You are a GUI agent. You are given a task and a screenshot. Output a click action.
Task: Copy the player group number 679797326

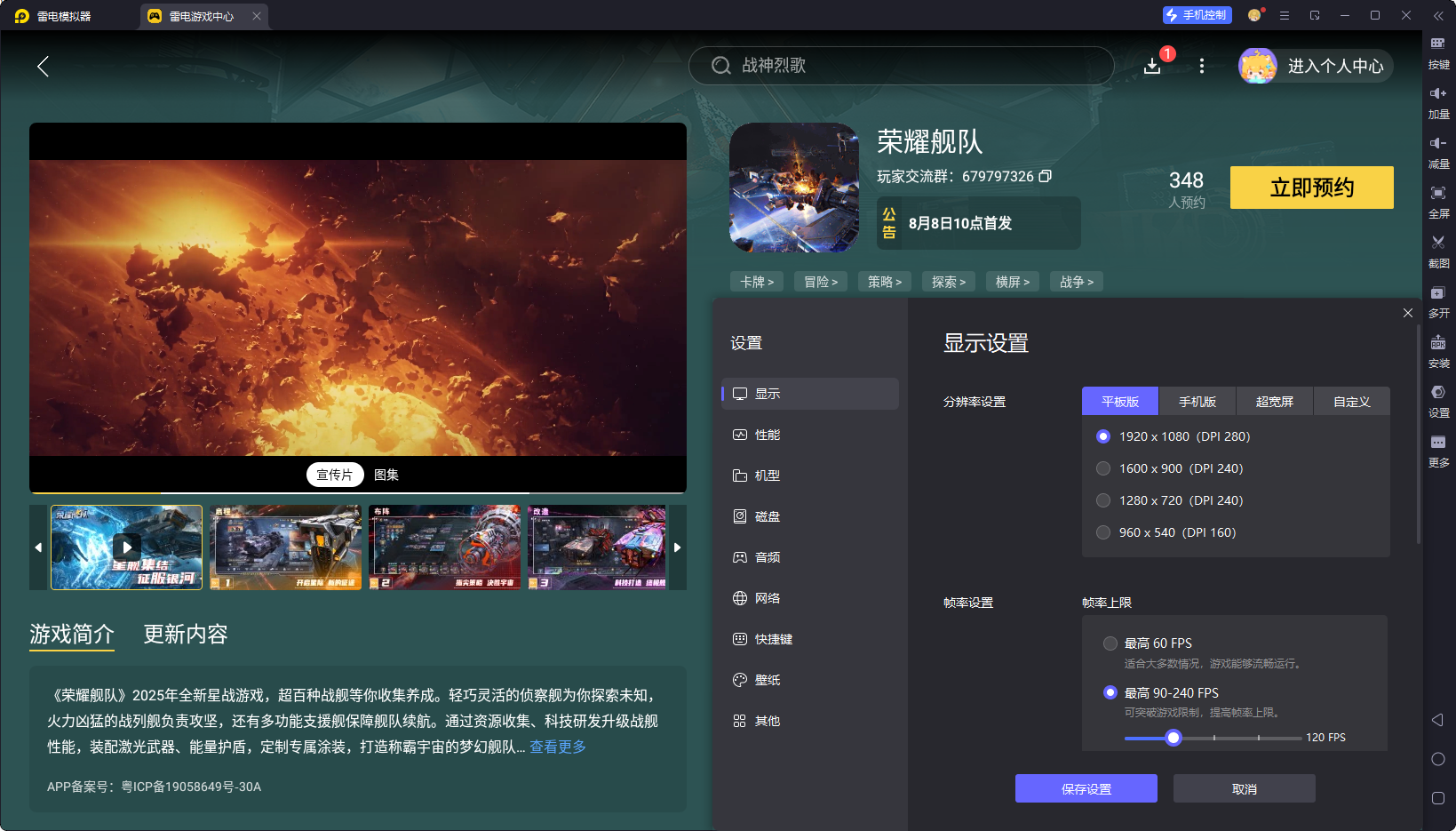click(x=1046, y=176)
